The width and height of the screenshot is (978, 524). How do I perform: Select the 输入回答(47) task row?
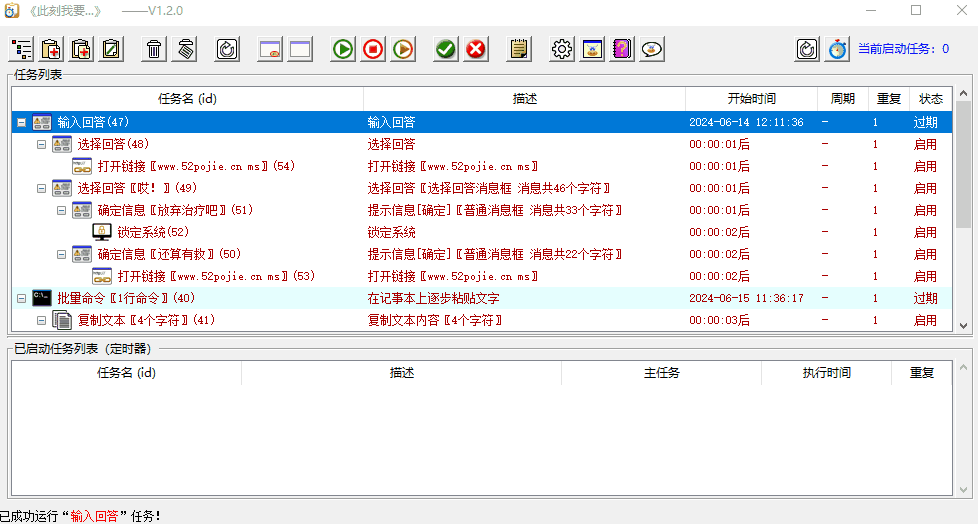[x=482, y=122]
